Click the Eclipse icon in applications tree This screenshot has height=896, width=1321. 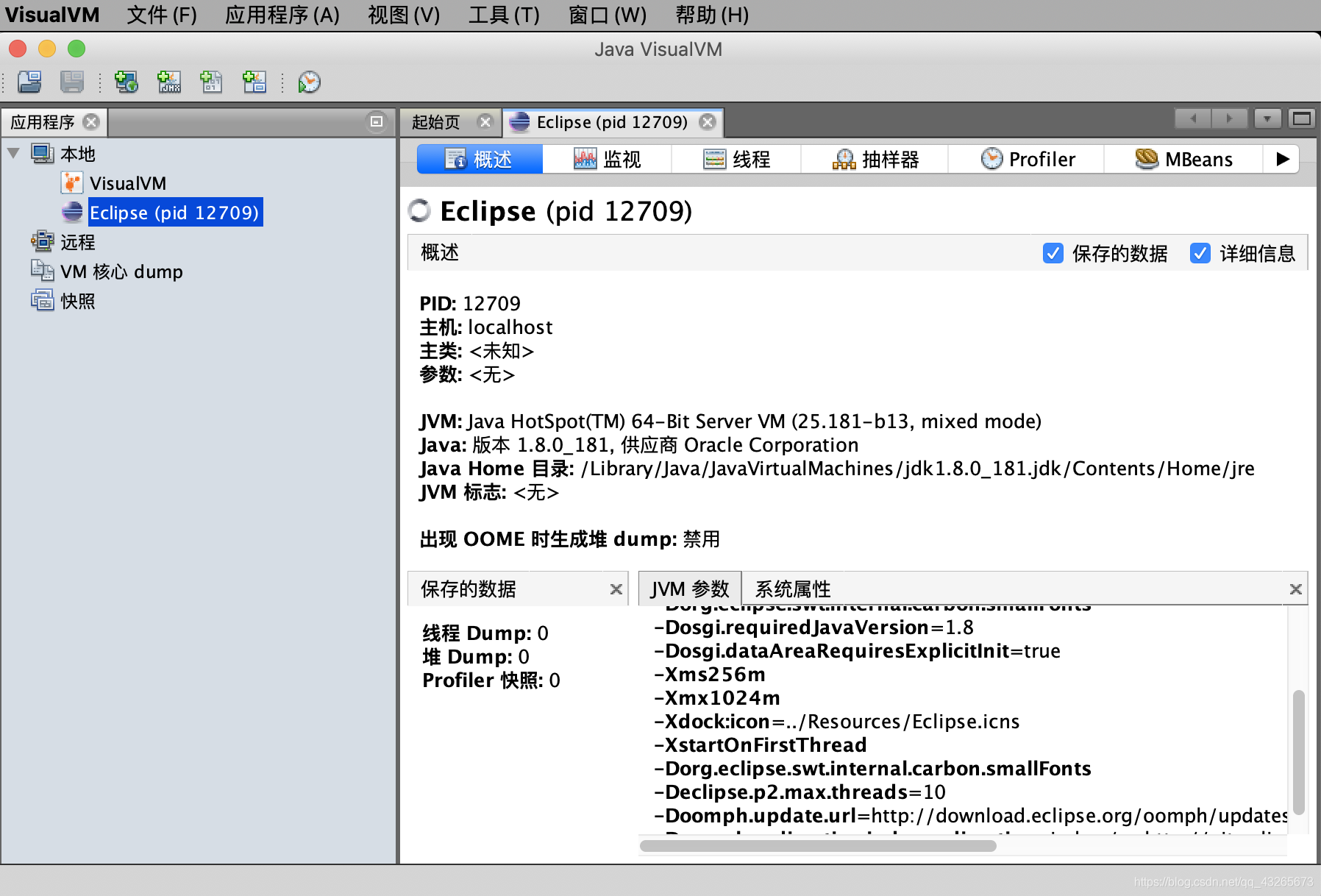tap(72, 213)
